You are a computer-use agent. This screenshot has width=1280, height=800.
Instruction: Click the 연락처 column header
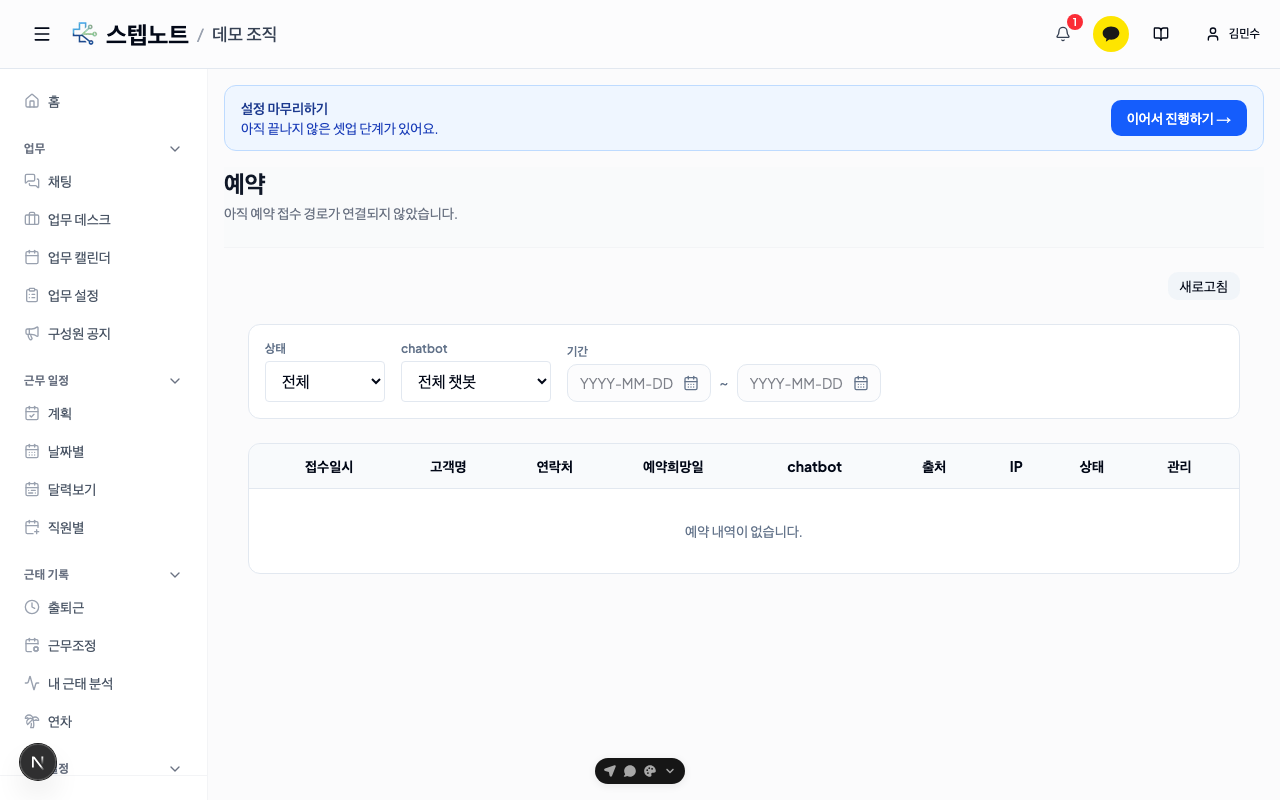point(555,467)
